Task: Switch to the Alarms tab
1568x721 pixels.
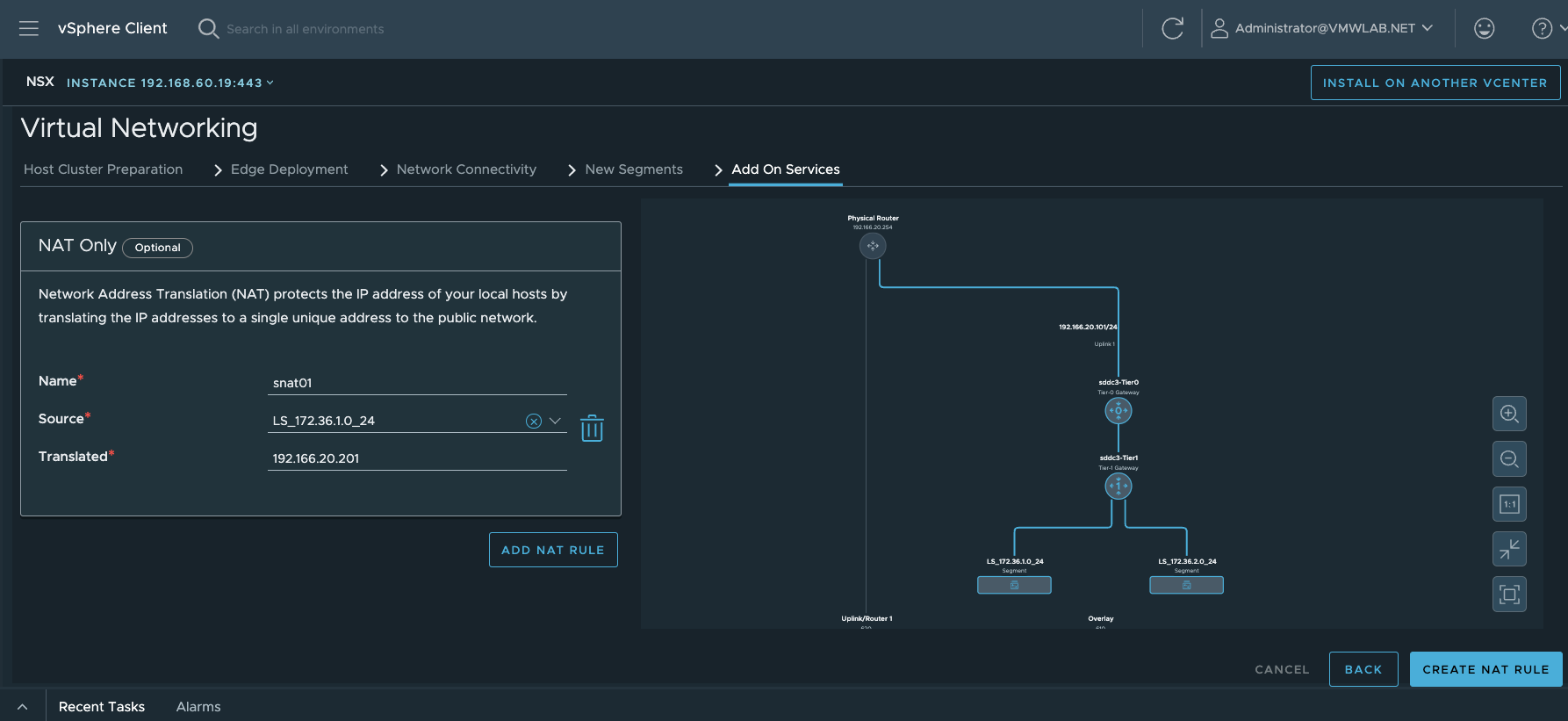Action: [198, 707]
